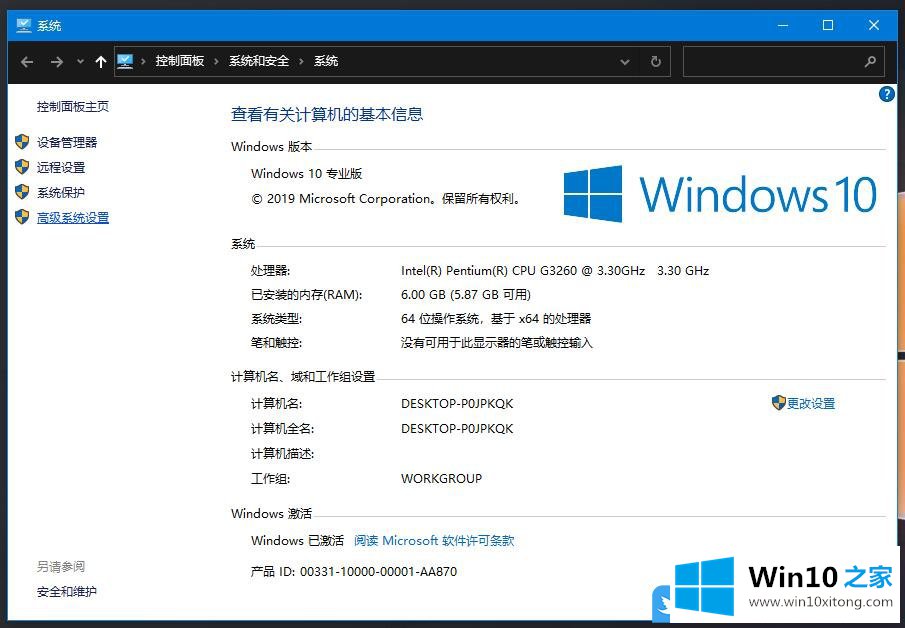The height and width of the screenshot is (628, 905).
Task: Click the 计算机全名 value DESKTOP-P0JPKQK
Action: [x=457, y=429]
